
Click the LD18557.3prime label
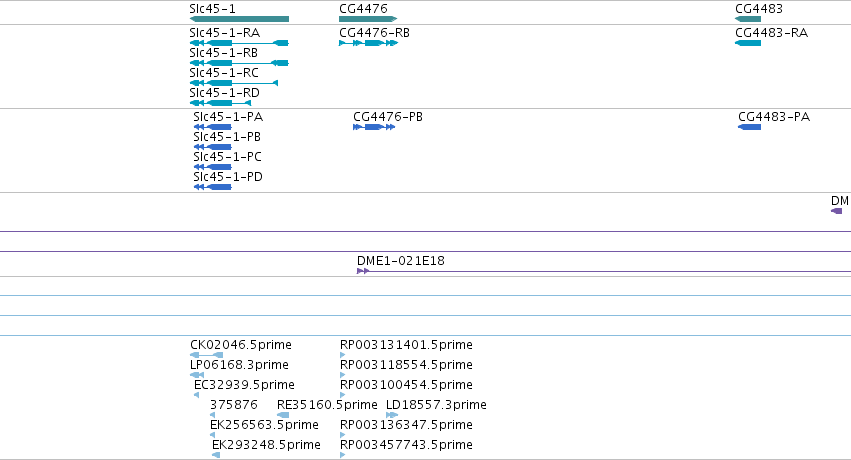pyautogui.click(x=436, y=405)
